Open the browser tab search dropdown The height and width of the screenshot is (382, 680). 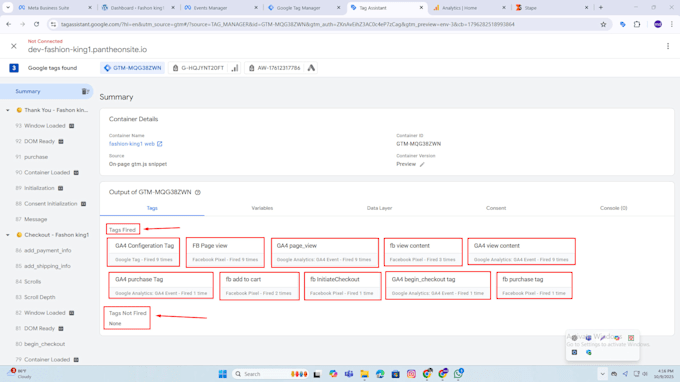click(8, 7)
